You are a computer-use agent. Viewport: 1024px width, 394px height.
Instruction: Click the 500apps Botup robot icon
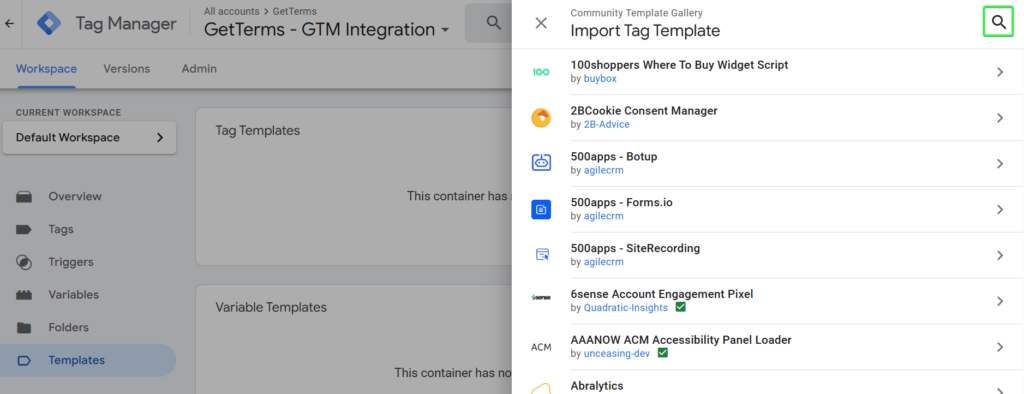[541, 163]
